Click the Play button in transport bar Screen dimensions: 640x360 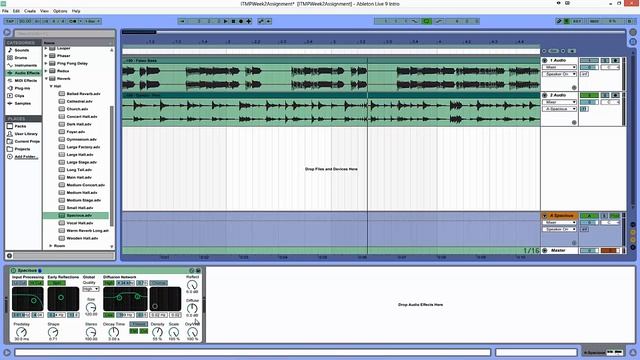225,21
